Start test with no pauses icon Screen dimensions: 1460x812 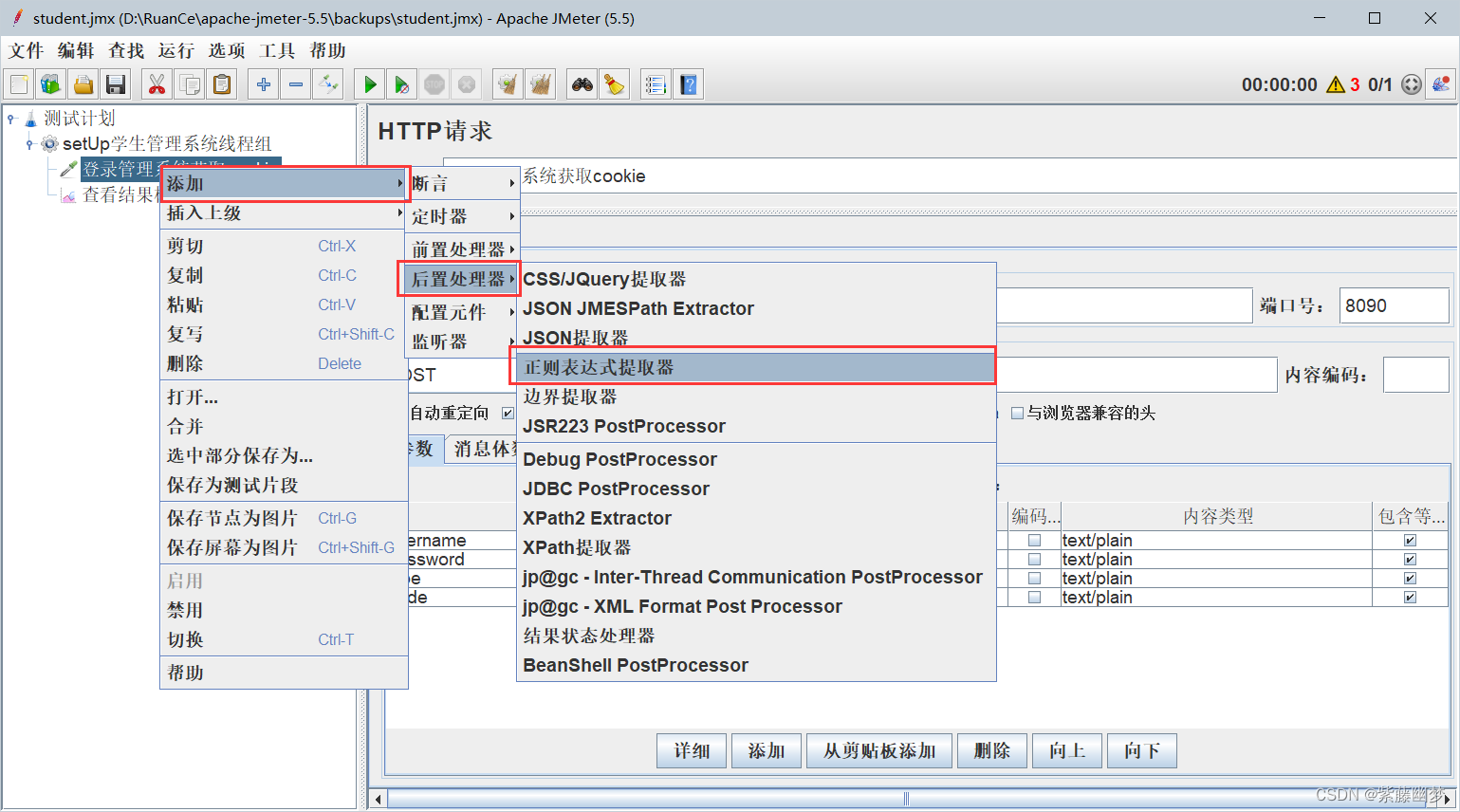pyautogui.click(x=402, y=84)
